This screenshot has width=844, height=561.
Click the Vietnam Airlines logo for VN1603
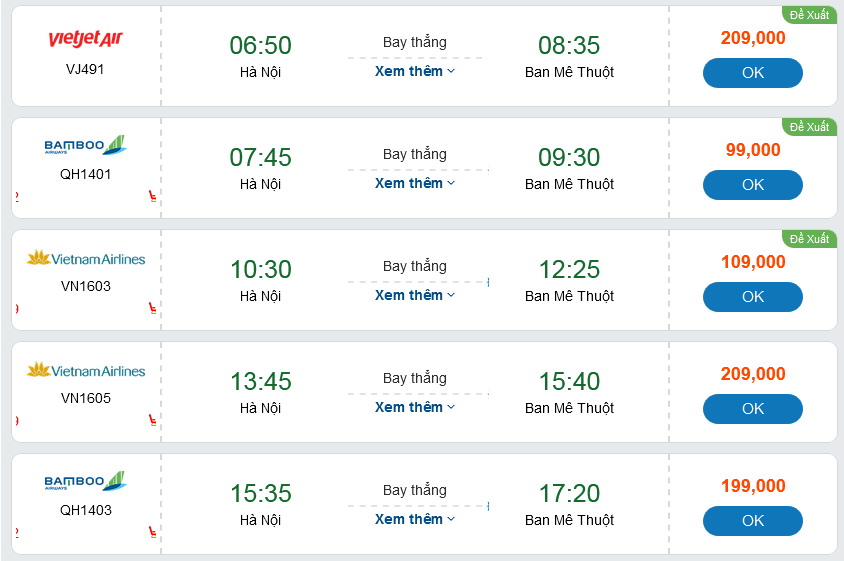[x=85, y=258]
